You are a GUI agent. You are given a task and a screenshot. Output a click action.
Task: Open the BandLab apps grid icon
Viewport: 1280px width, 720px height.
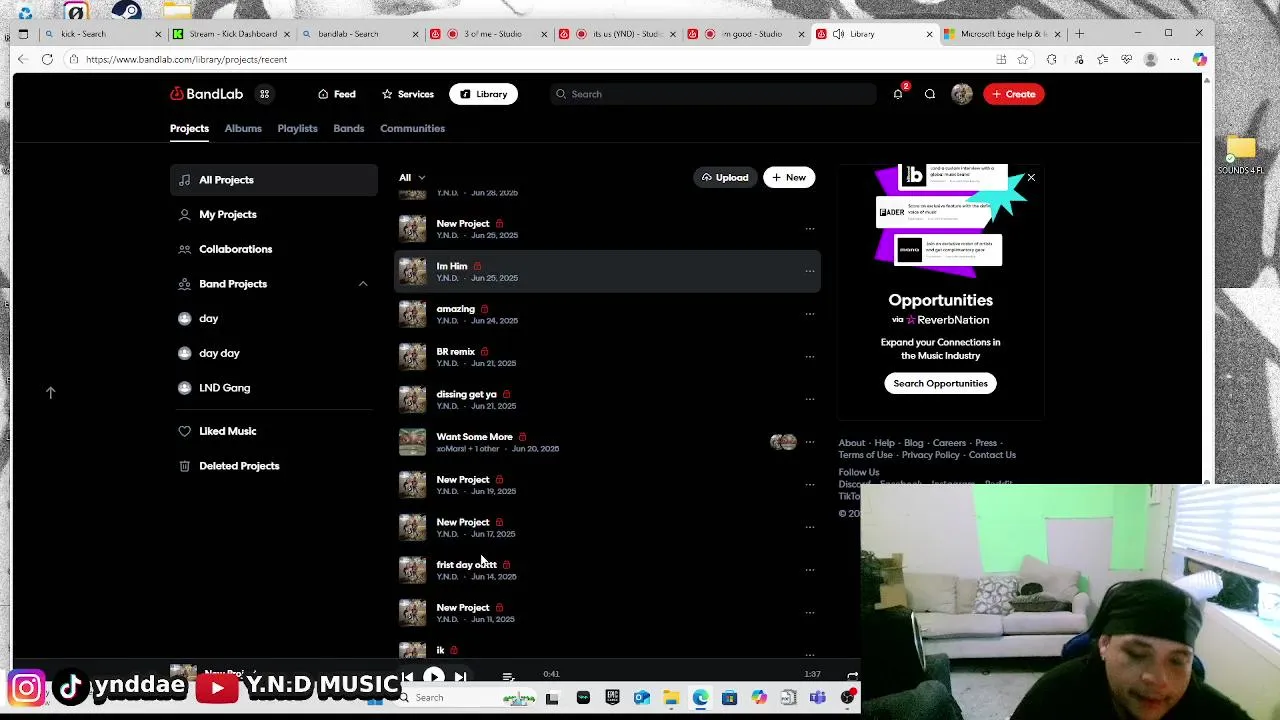(265, 94)
